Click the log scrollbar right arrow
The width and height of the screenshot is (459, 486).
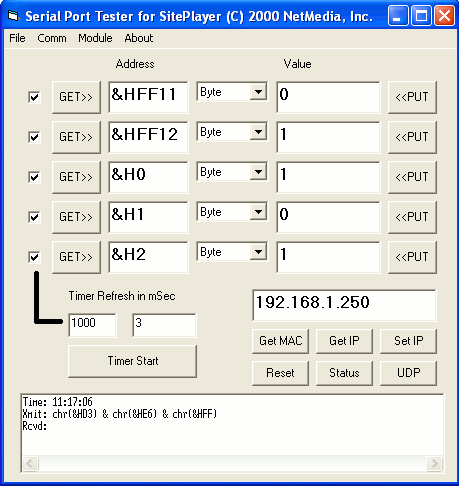click(435, 463)
